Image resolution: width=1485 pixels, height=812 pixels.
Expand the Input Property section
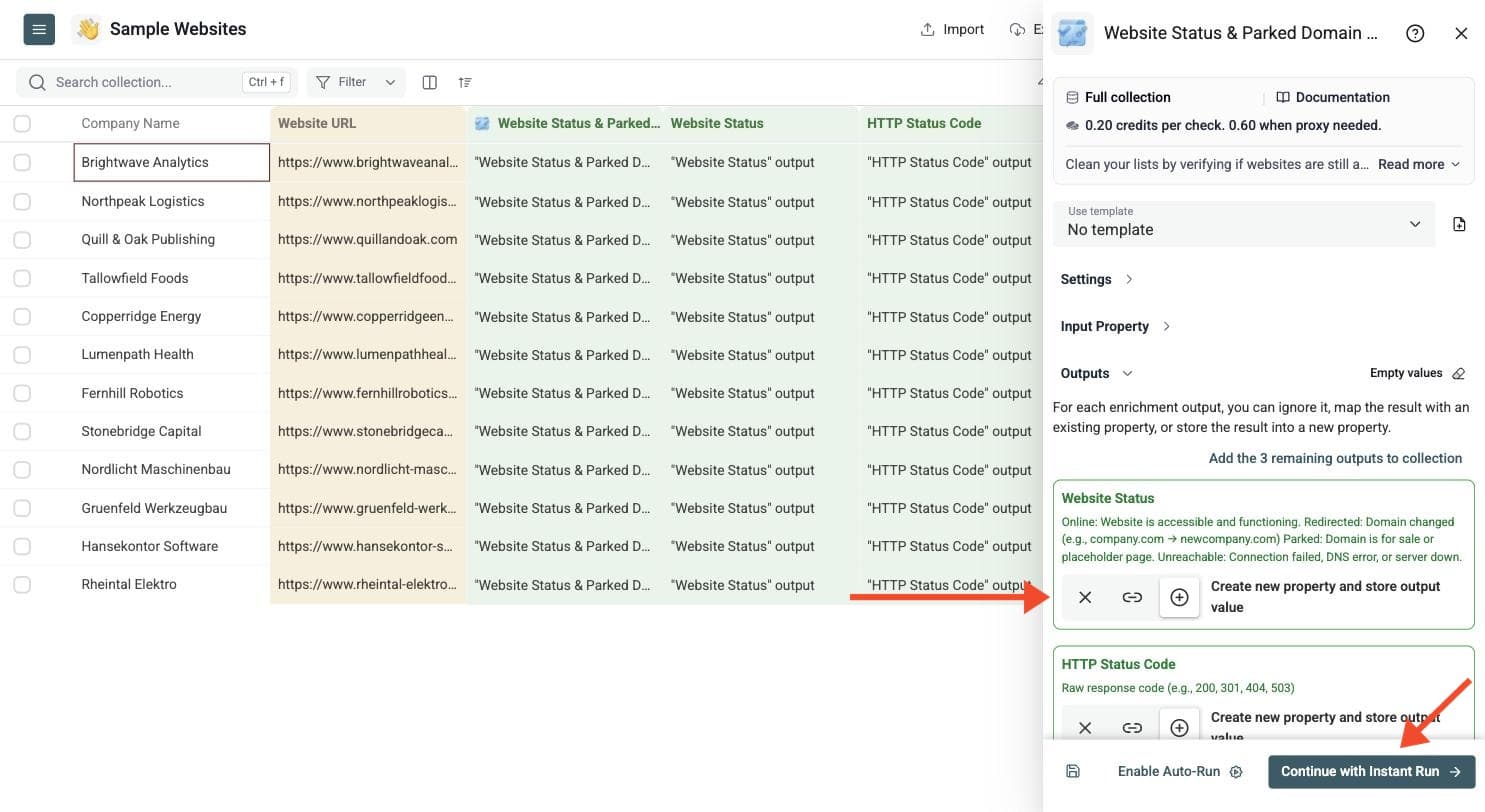point(1115,326)
